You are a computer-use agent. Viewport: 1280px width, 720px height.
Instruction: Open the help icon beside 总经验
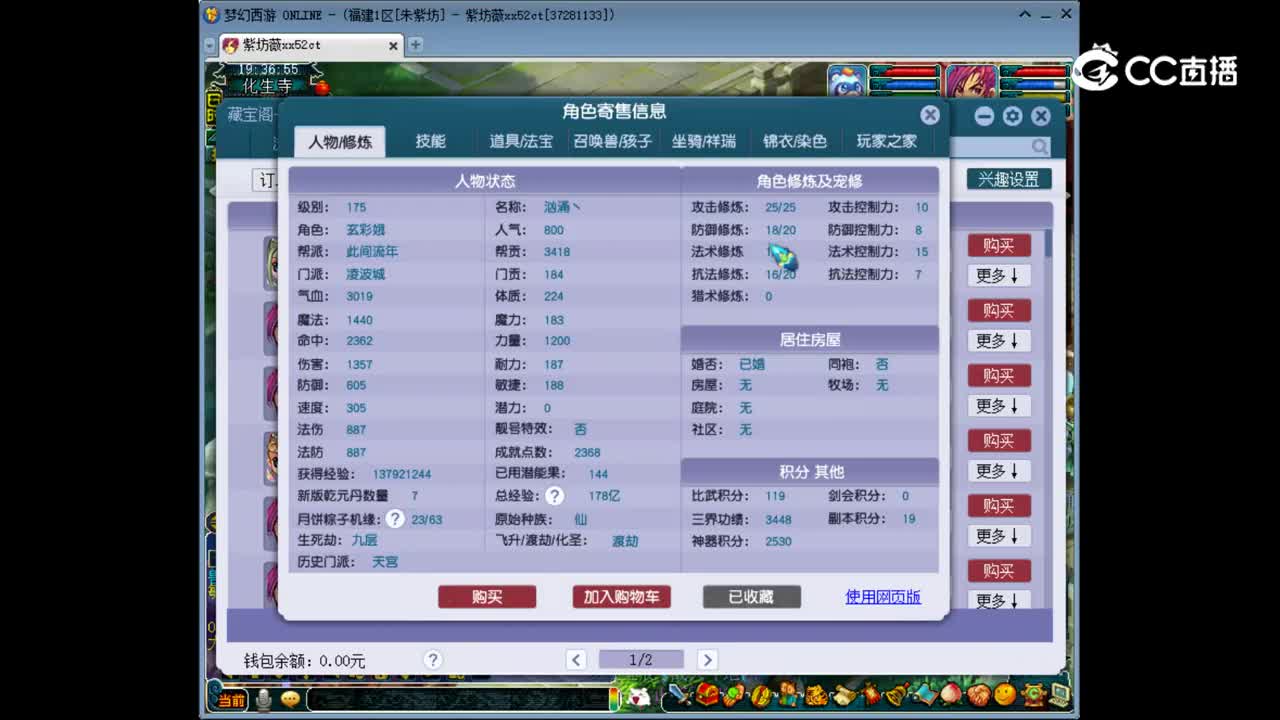[x=554, y=495]
